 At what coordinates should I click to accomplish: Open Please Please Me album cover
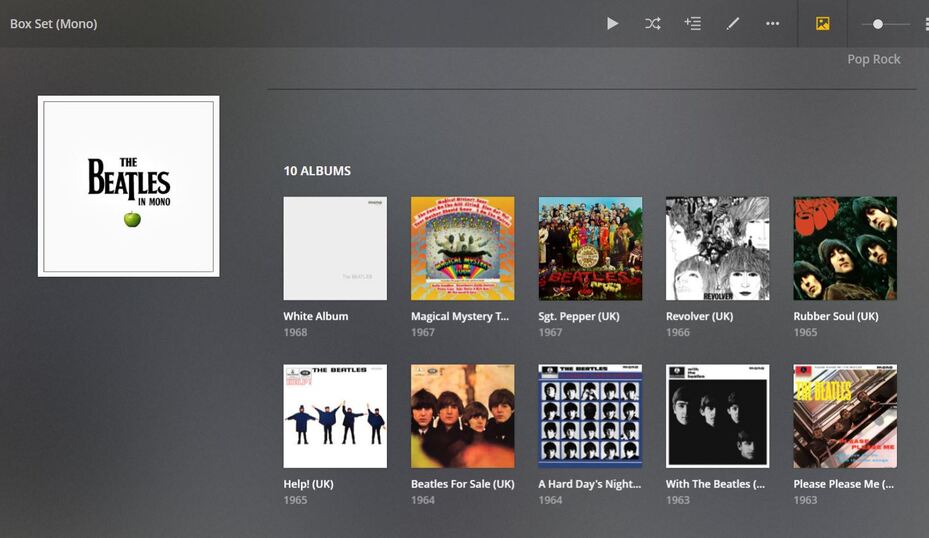(845, 416)
